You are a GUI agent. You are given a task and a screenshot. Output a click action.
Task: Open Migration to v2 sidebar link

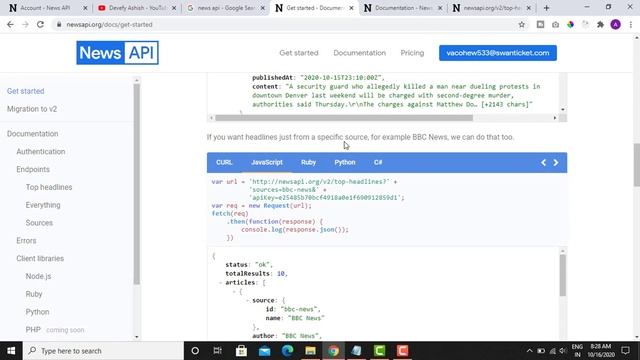(x=32, y=109)
